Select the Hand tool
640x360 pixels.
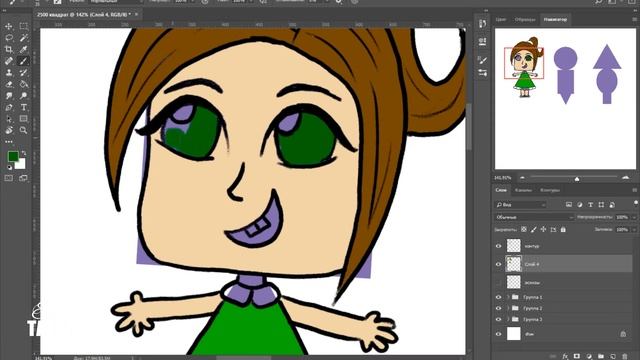pos(9,130)
